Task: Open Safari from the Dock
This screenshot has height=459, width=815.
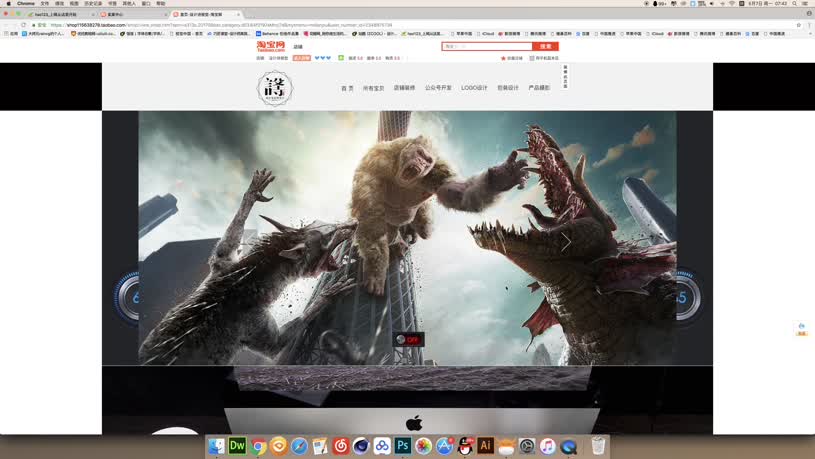Action: (x=299, y=446)
